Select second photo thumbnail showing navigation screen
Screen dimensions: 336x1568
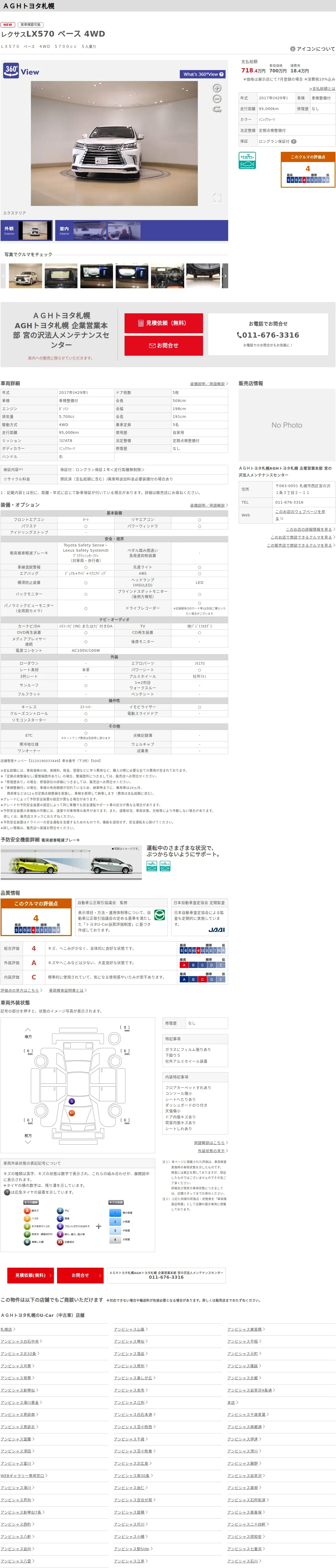pyautogui.click(x=61, y=276)
